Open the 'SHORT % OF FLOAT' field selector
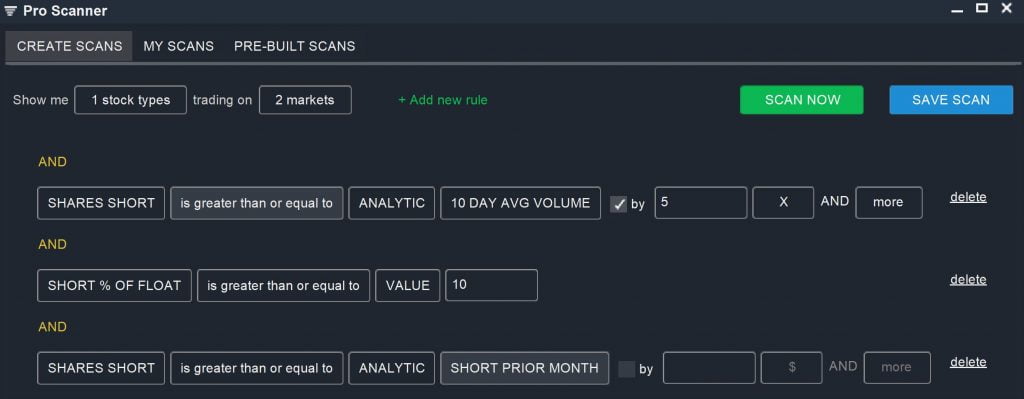The width and height of the screenshot is (1024, 399). [x=114, y=285]
